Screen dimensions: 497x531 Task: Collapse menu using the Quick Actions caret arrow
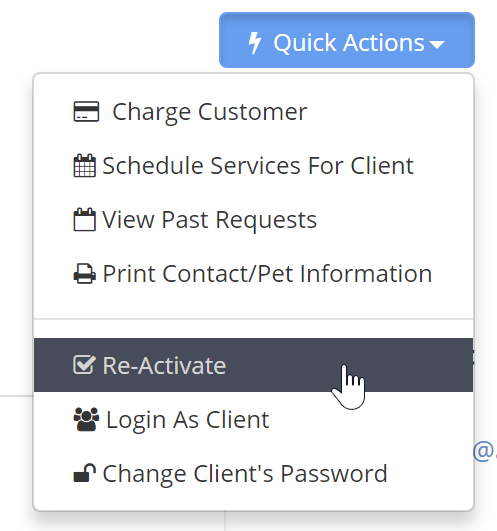point(437,44)
